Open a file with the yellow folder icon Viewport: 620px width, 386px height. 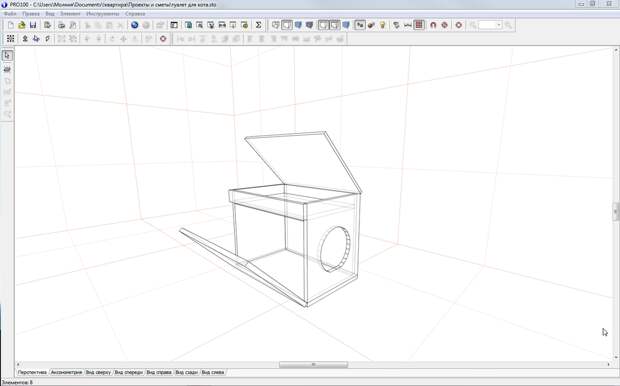click(22, 25)
